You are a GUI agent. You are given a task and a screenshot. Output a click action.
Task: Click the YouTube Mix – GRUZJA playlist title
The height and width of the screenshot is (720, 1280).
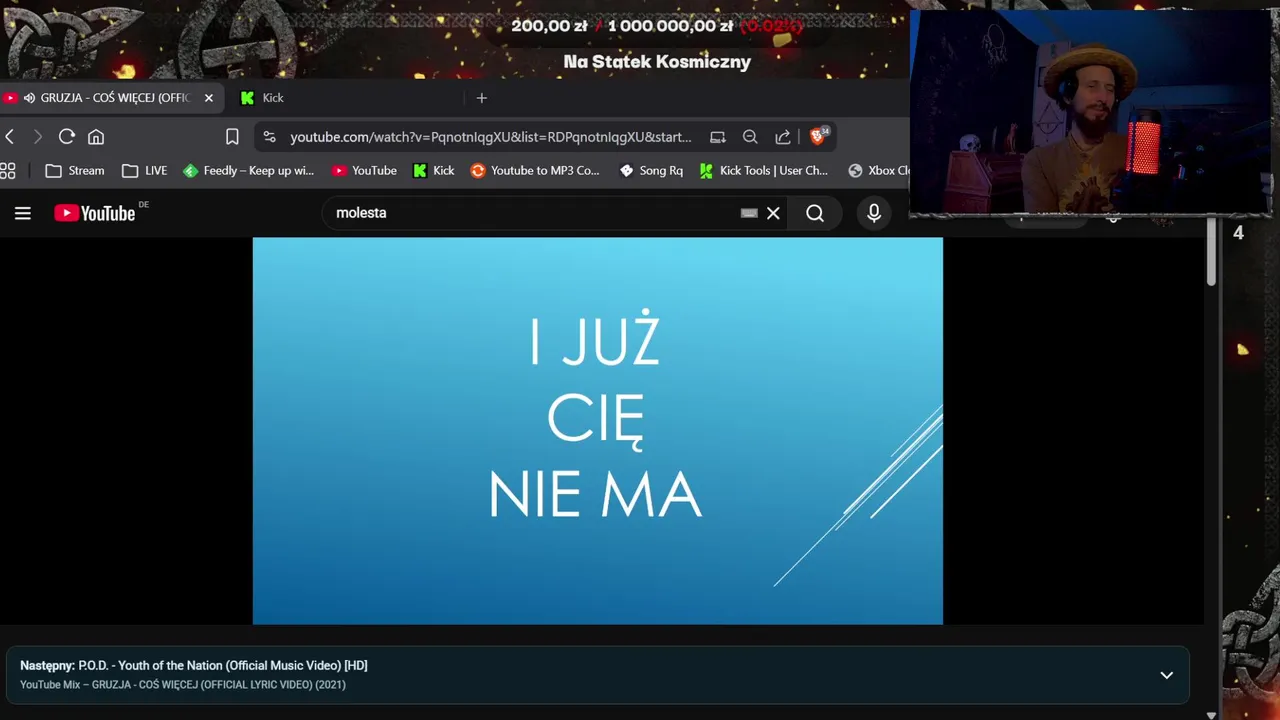183,685
